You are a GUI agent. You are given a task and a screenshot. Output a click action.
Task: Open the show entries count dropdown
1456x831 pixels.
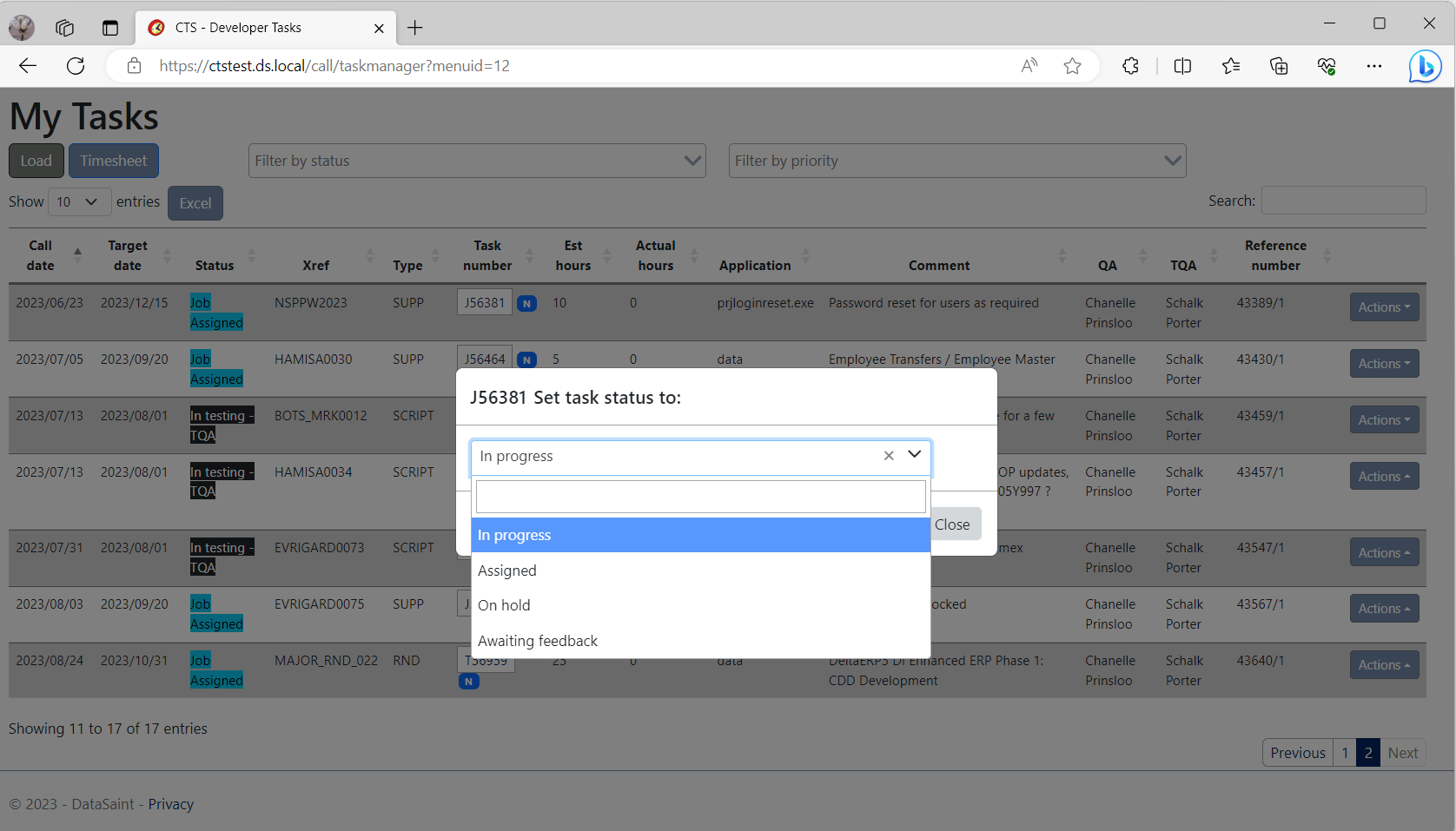coord(79,201)
